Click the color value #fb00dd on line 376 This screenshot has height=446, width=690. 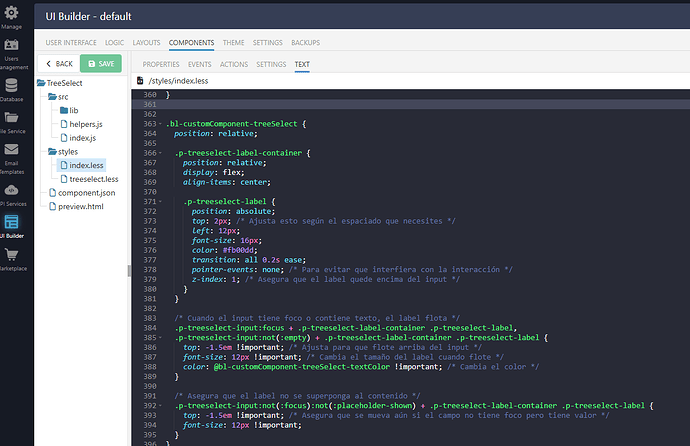pyautogui.click(x=238, y=250)
